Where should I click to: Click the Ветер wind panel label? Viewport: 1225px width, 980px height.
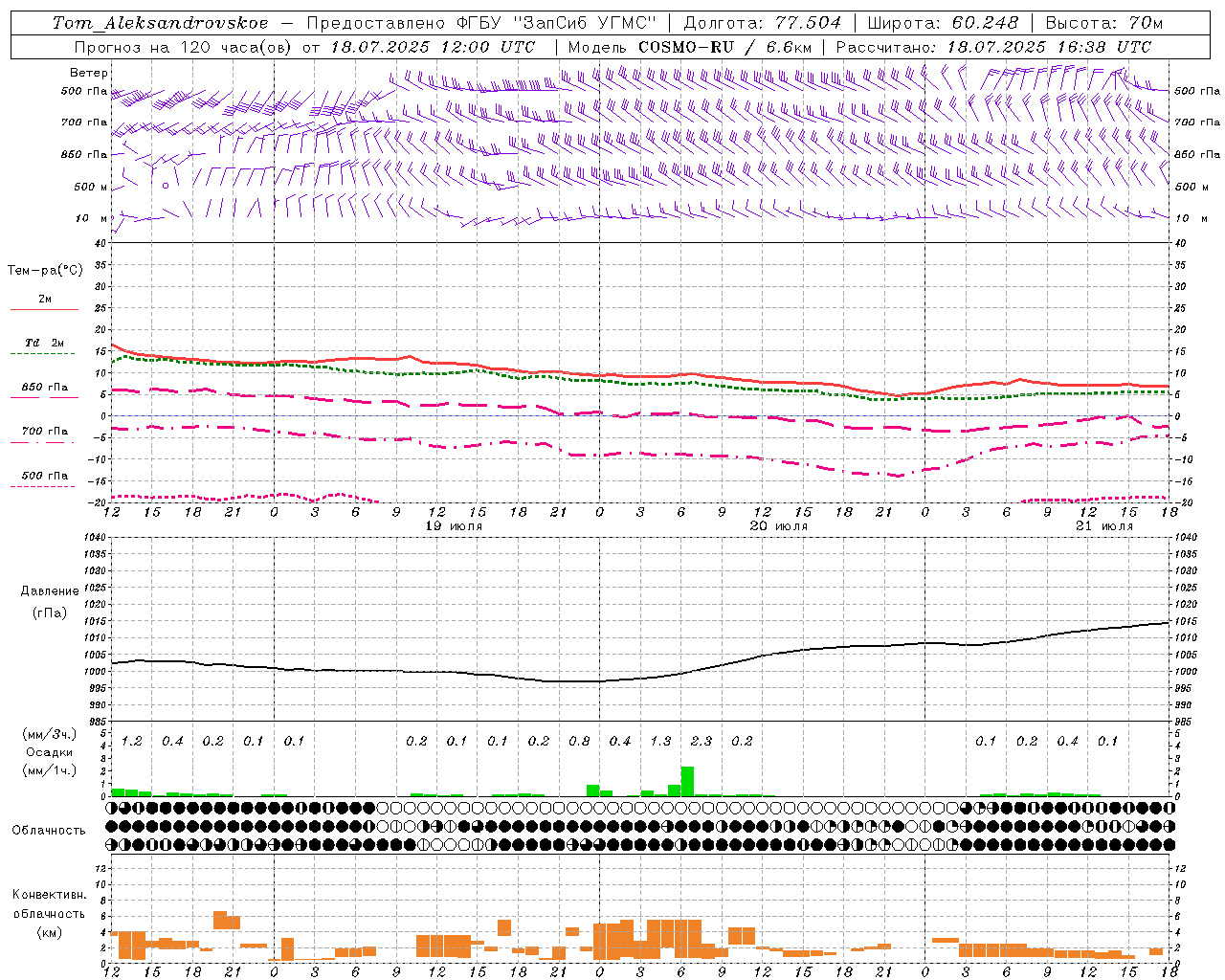[89, 73]
